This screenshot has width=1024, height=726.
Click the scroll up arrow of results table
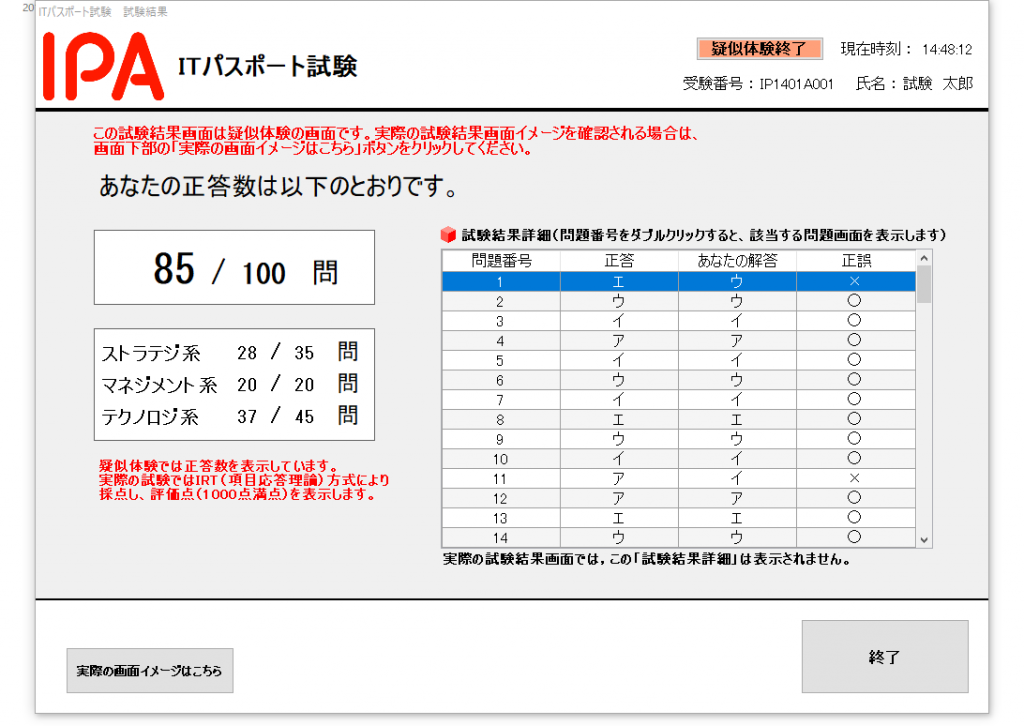924,259
